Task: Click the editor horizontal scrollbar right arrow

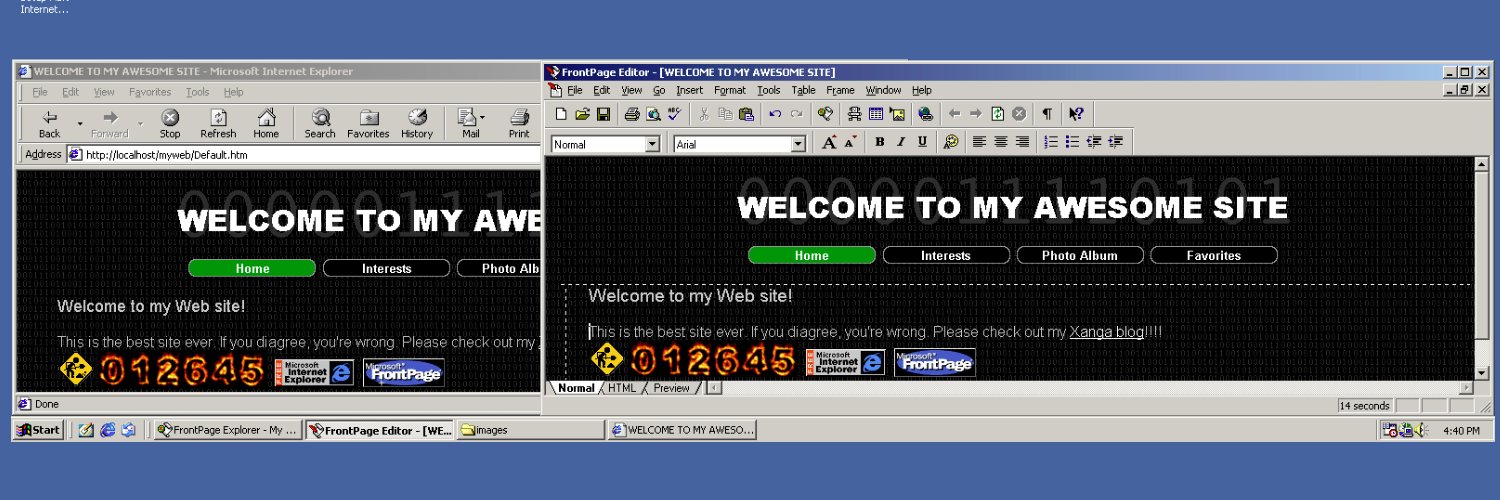Action: click(1467, 388)
